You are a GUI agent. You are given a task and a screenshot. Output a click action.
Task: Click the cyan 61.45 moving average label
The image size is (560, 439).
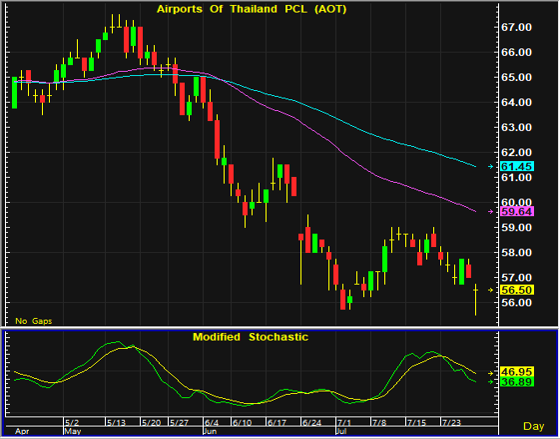517,166
